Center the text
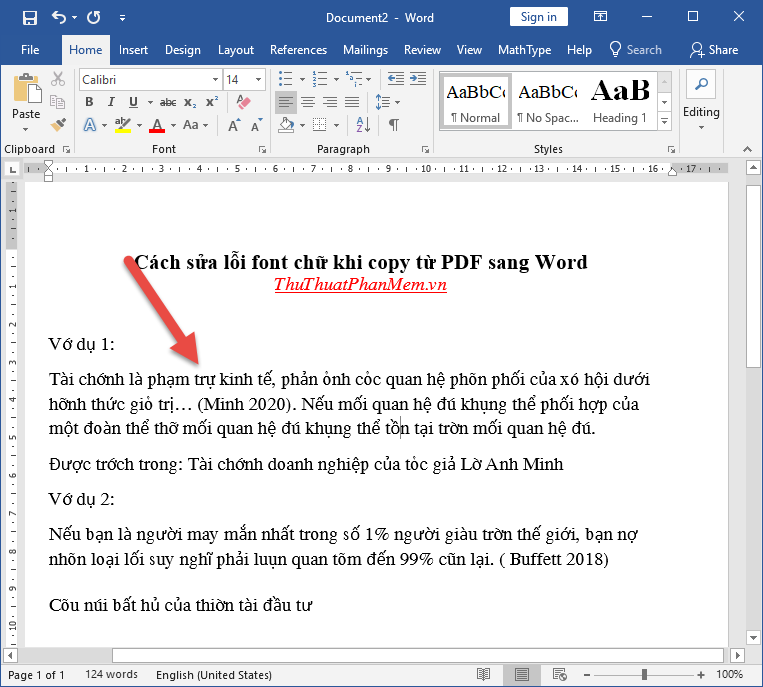 308,102
